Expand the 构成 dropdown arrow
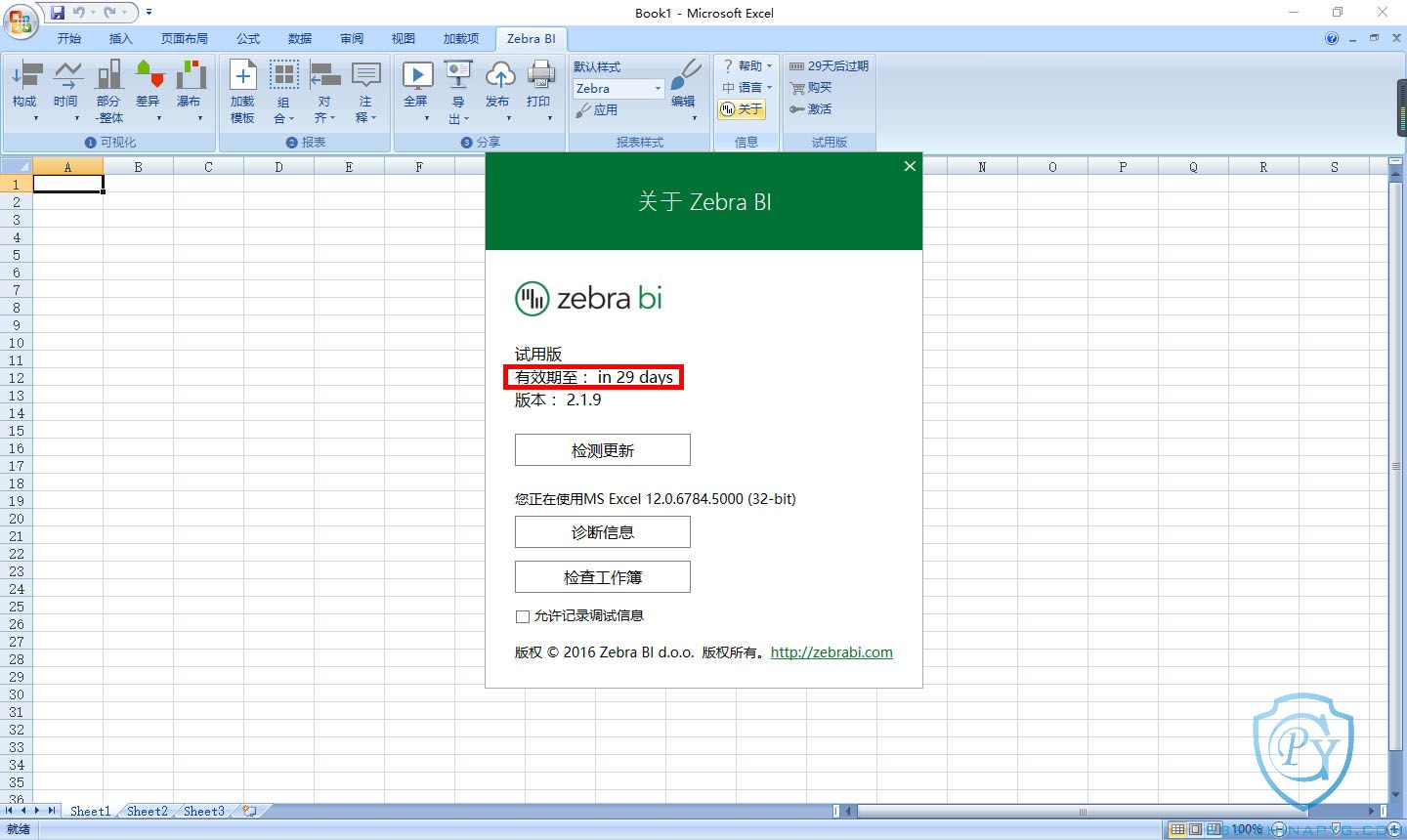The height and width of the screenshot is (840, 1407). 35,119
